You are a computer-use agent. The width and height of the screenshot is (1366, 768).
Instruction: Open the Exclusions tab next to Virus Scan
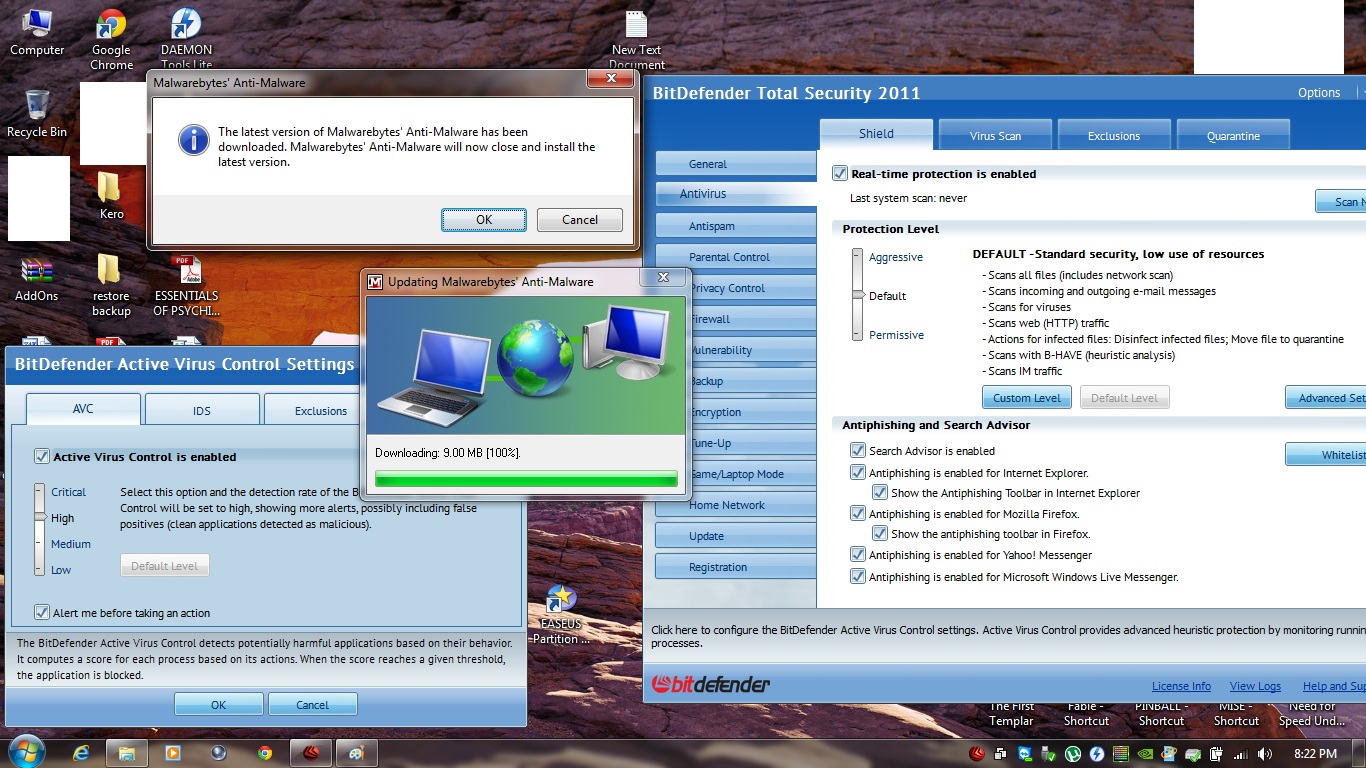tap(1114, 135)
